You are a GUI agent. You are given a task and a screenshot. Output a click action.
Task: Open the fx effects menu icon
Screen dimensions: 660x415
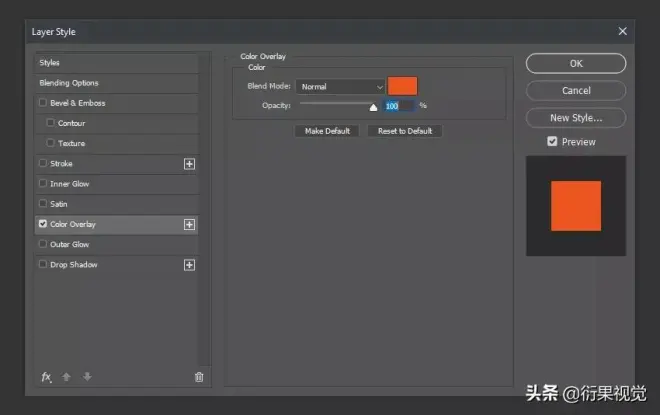pos(46,377)
